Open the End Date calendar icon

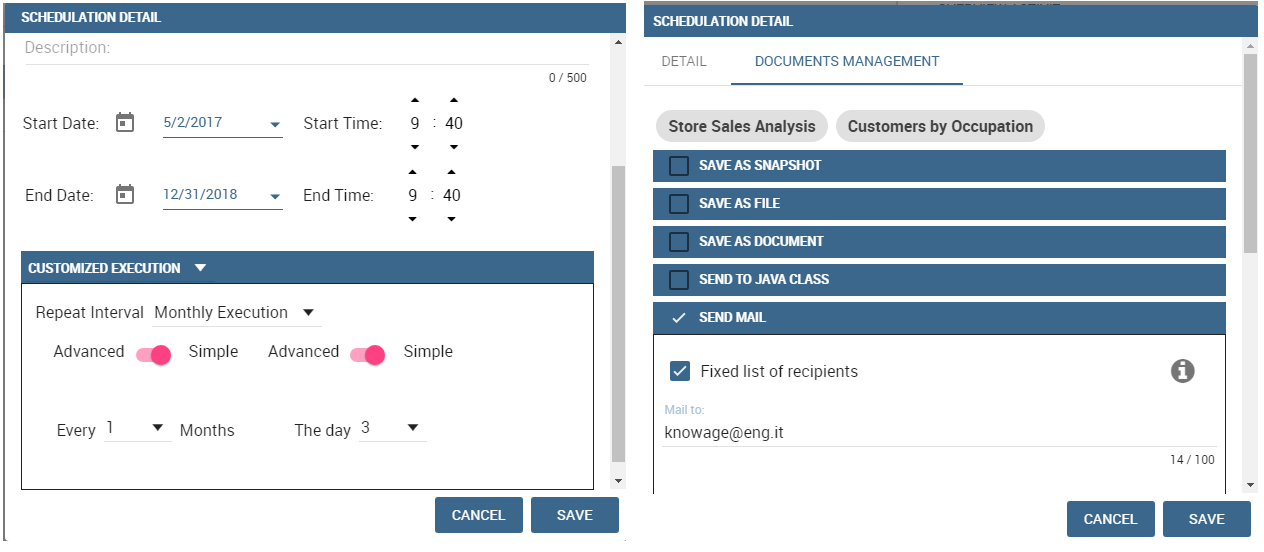pyautogui.click(x=124, y=194)
